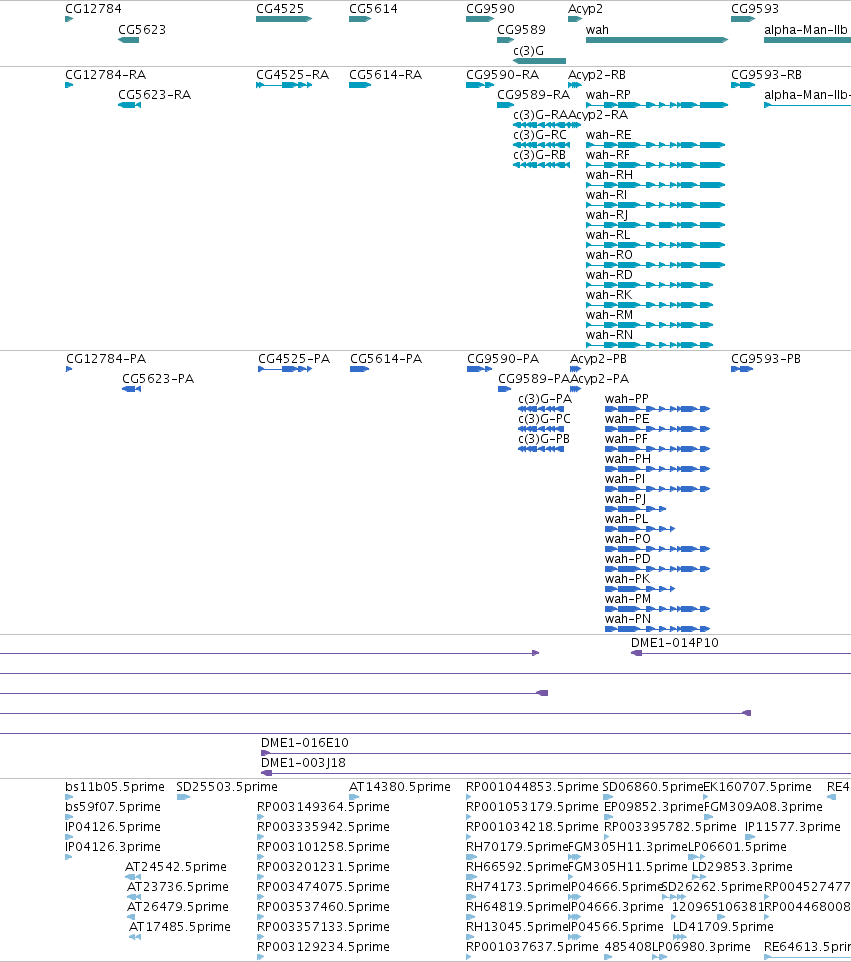Click the CG5614-RA transcript label
This screenshot has width=851, height=962.
[x=385, y=75]
